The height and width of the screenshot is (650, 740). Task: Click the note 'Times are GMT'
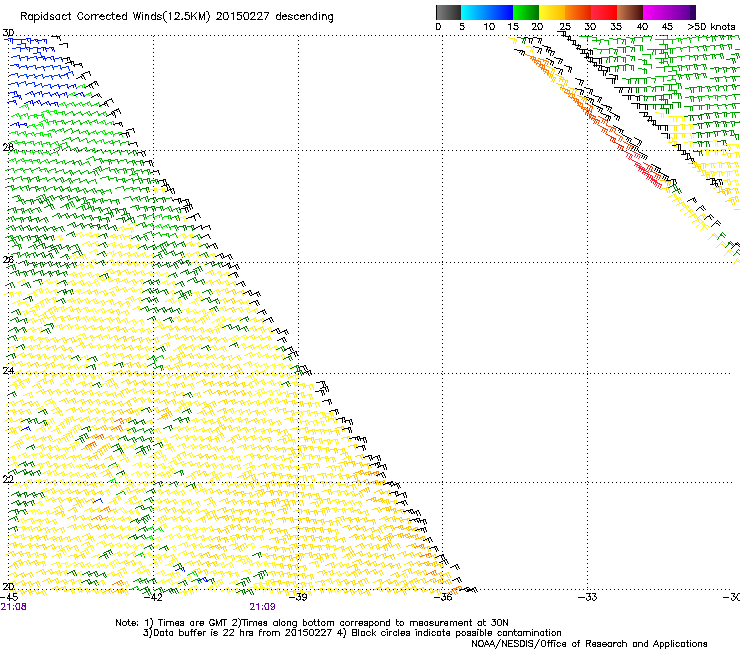coord(193,623)
